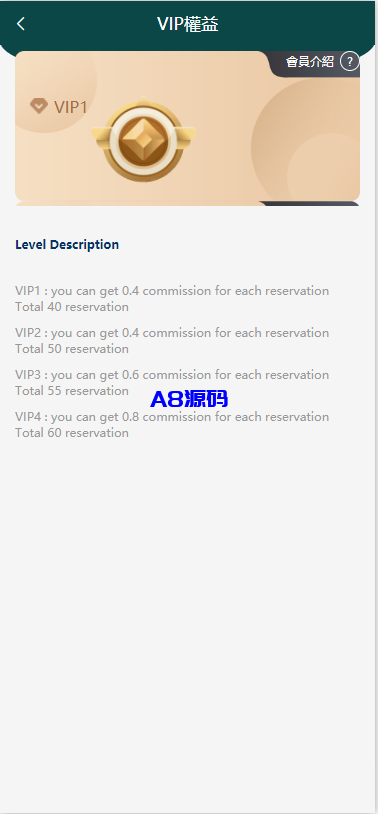The width and height of the screenshot is (378, 814).
Task: Select the VIP1 0.4 commission line
Action: [x=172, y=291]
